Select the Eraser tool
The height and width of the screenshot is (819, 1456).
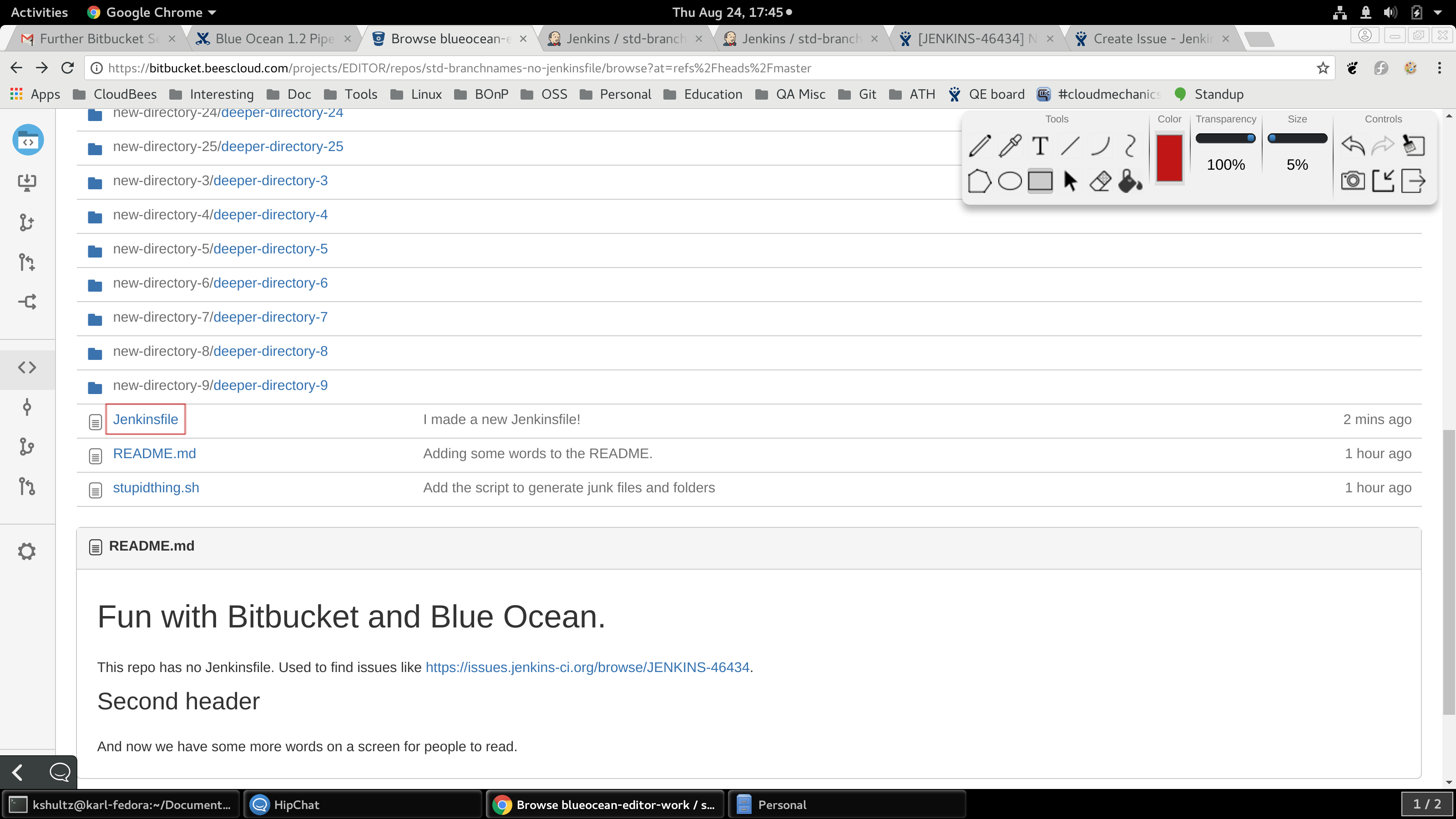tap(1100, 182)
